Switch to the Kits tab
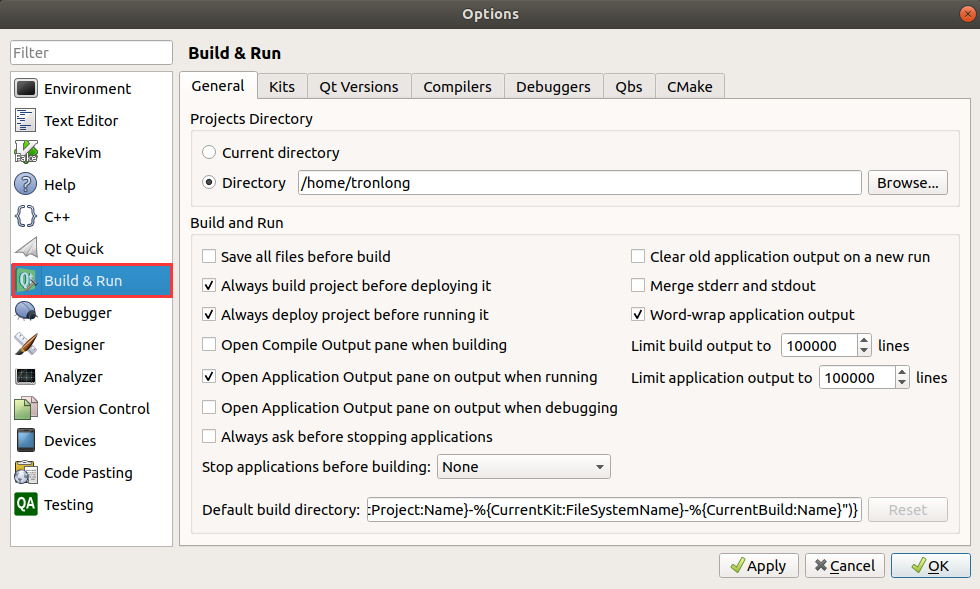 click(282, 87)
